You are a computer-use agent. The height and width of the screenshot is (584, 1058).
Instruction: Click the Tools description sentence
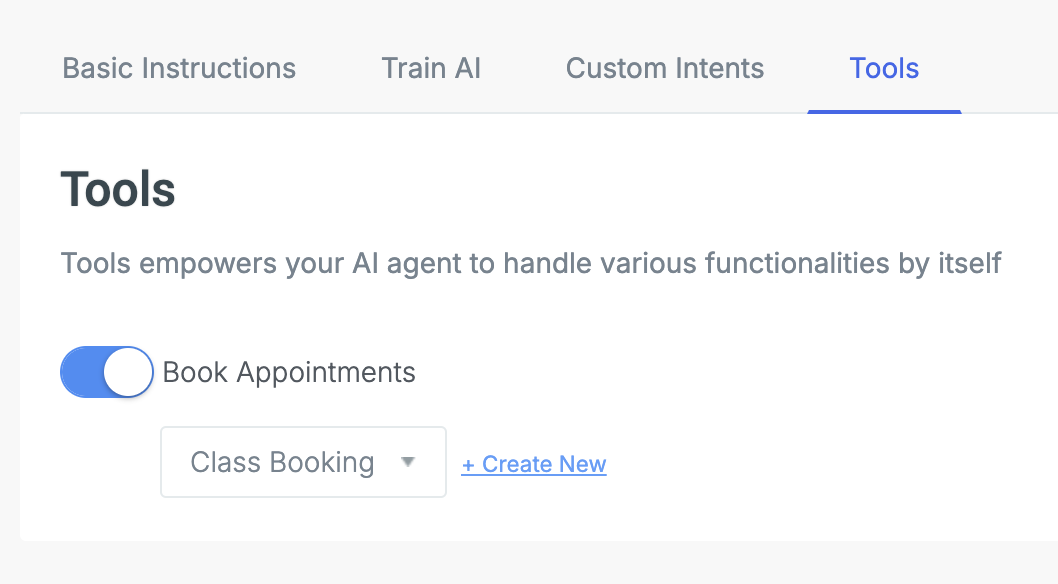(531, 265)
